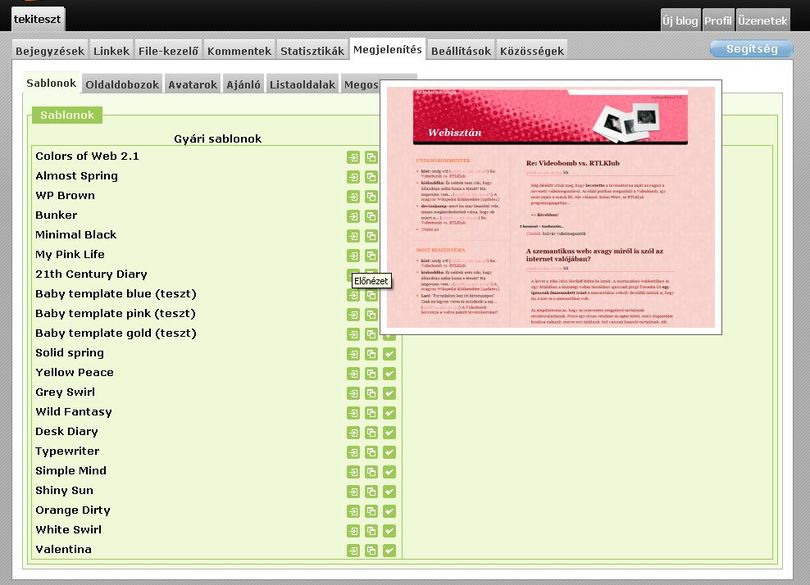Open the Statisztikák tab
The width and height of the screenshot is (810, 585).
(312, 51)
